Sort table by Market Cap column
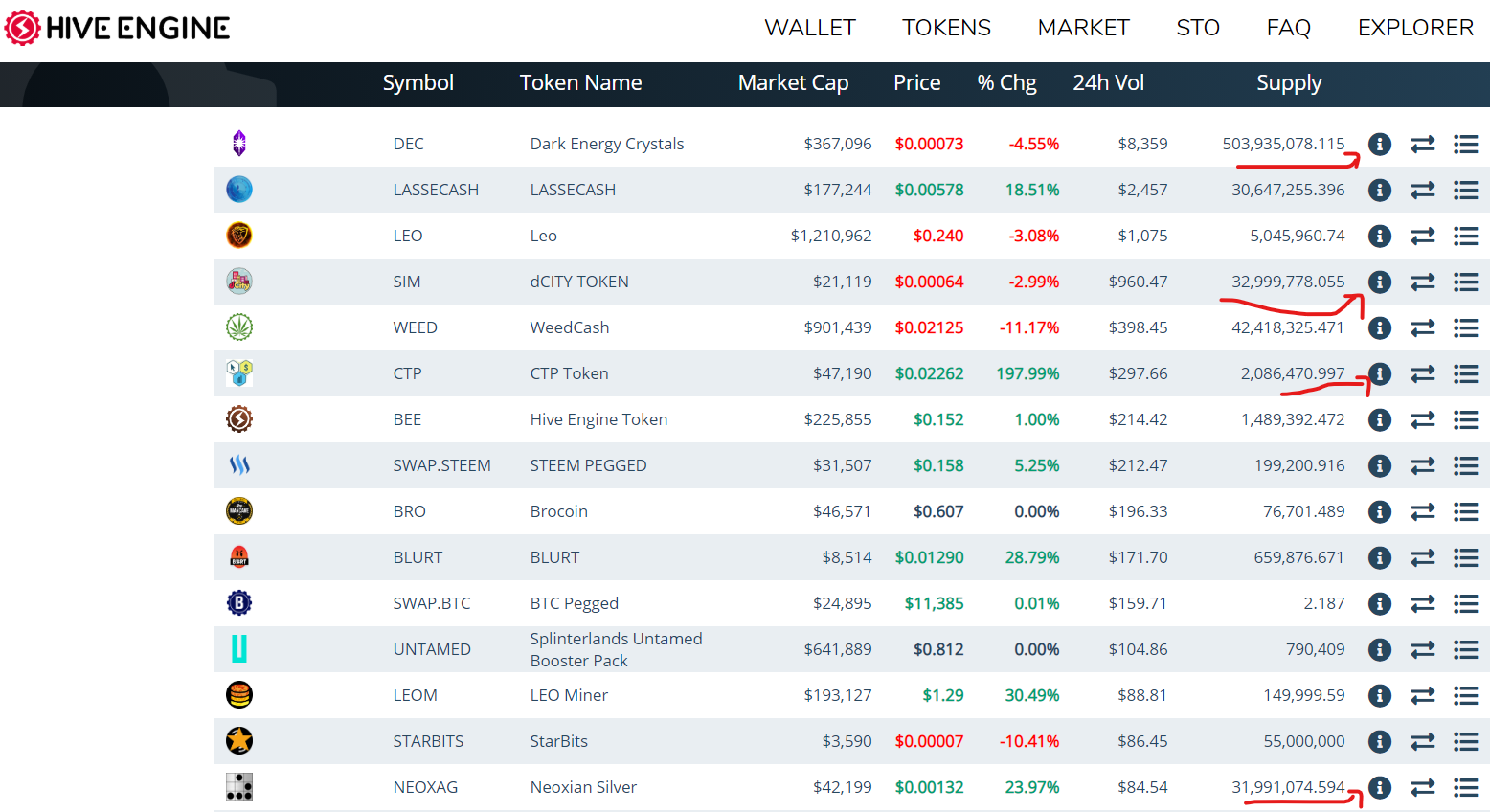 794,83
